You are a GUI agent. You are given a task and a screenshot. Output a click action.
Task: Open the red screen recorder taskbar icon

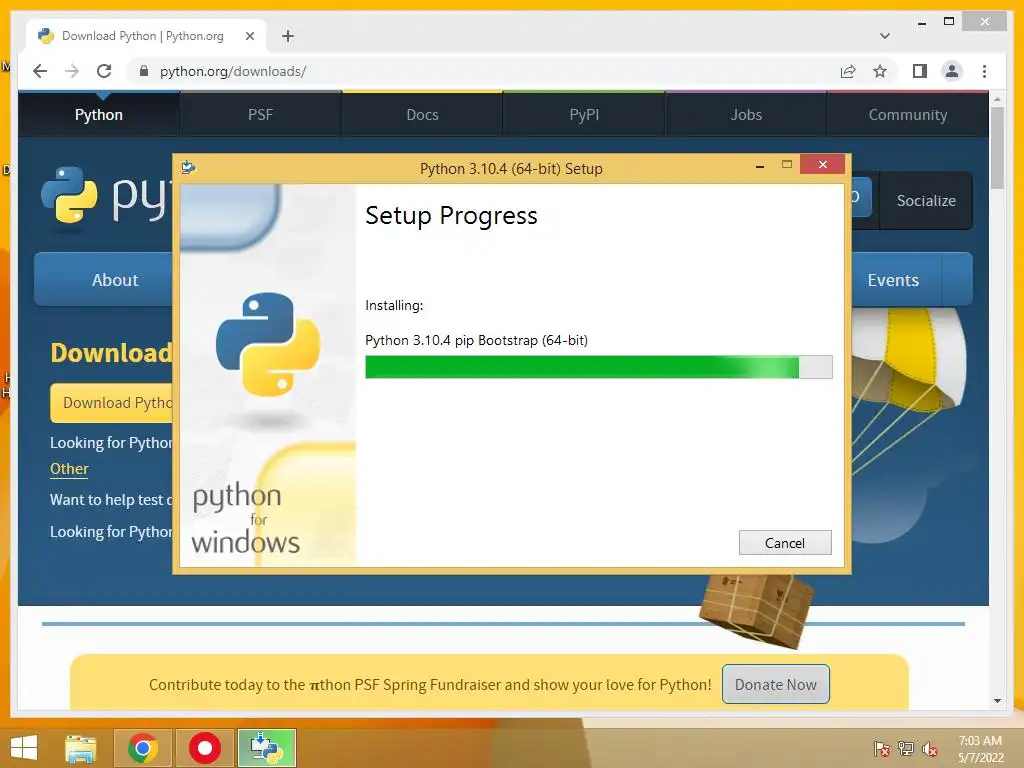pos(205,748)
